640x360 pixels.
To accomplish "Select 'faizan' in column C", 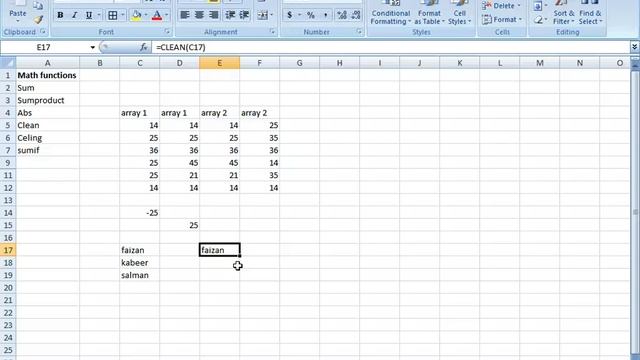I will tap(140, 250).
